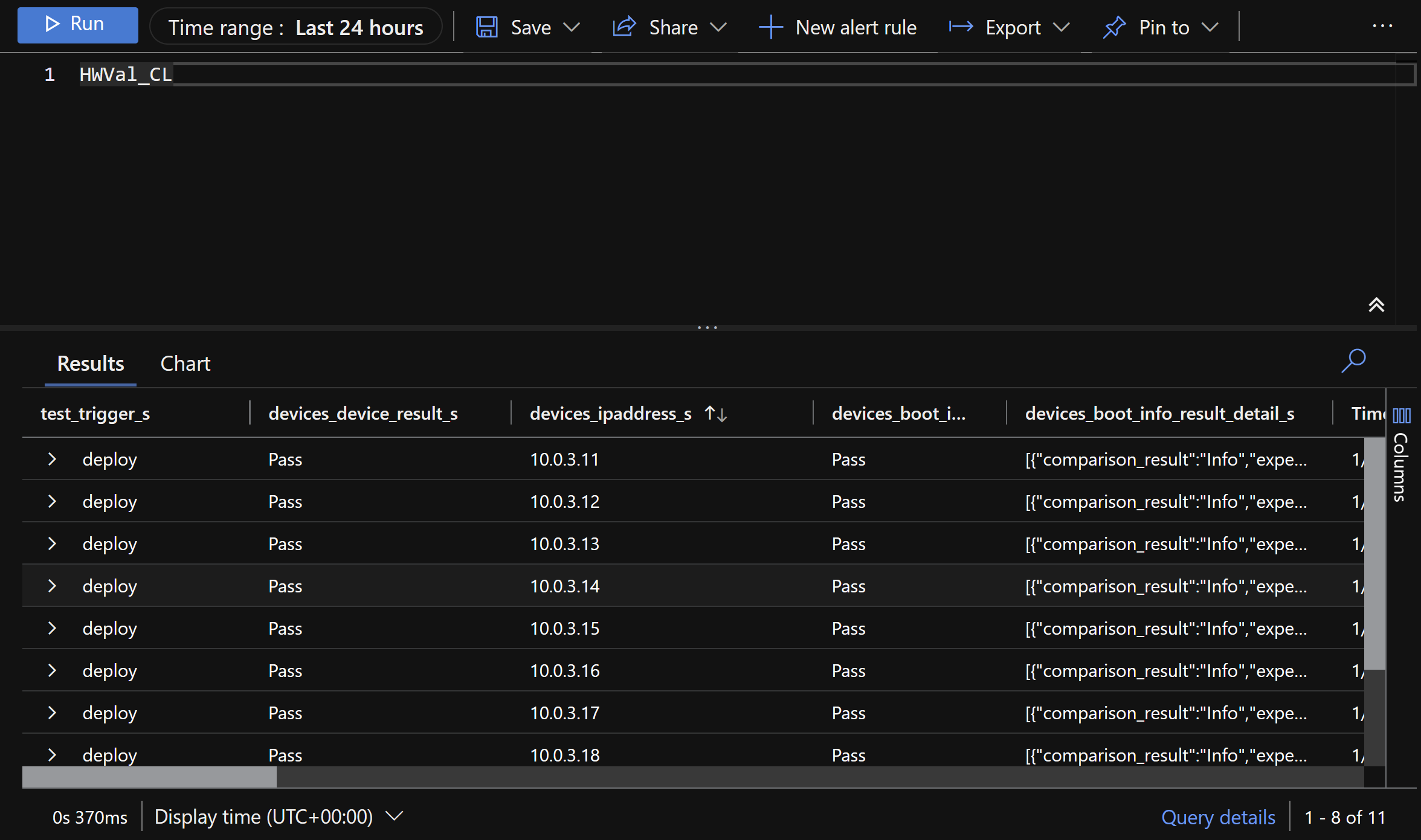This screenshot has width=1421, height=840.
Task: Click the devices_boot_i... column header
Action: (898, 414)
